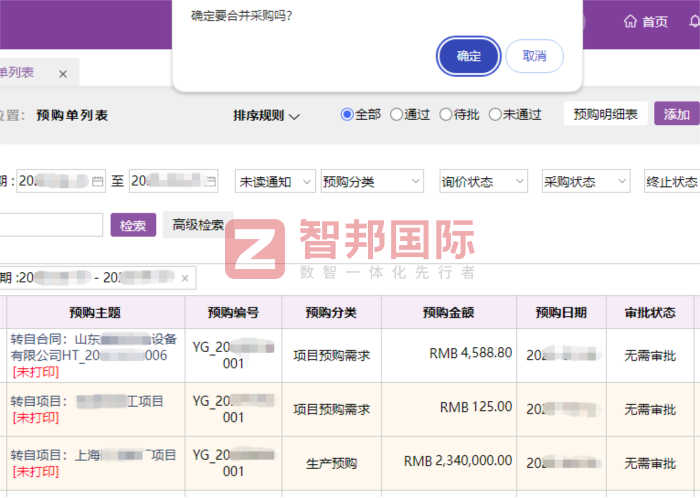
Task: Open the 转自项目: 上海 entry
Action: 93,455
